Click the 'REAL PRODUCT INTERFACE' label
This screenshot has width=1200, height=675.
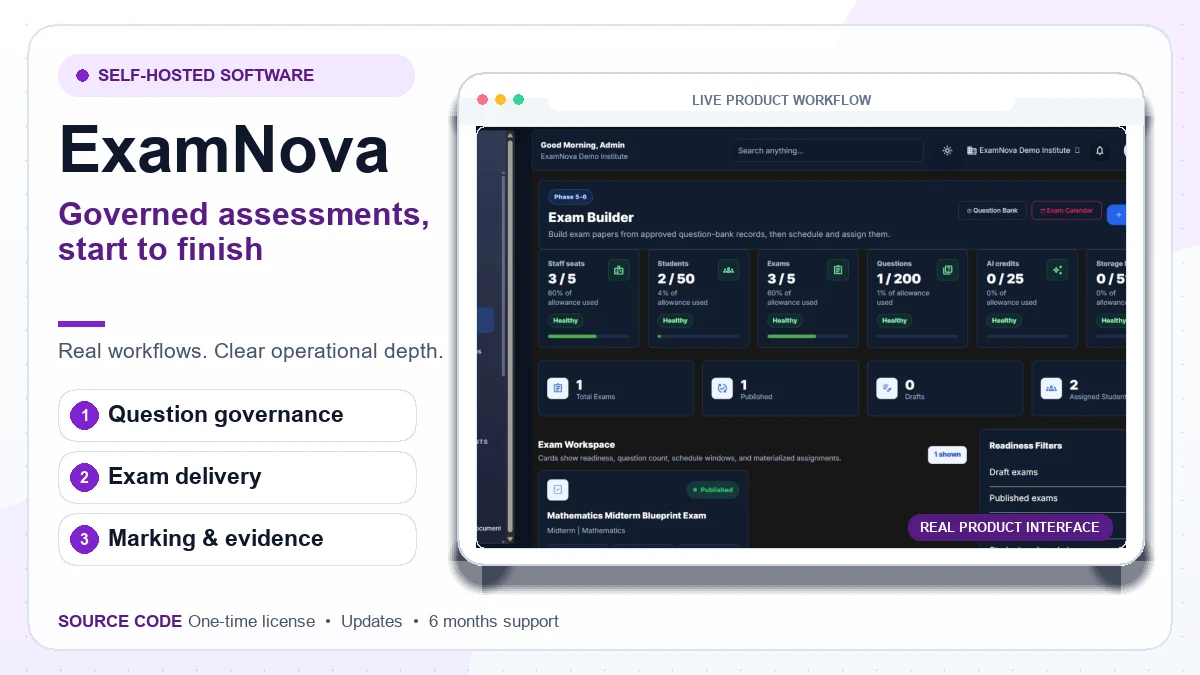pos(1010,527)
